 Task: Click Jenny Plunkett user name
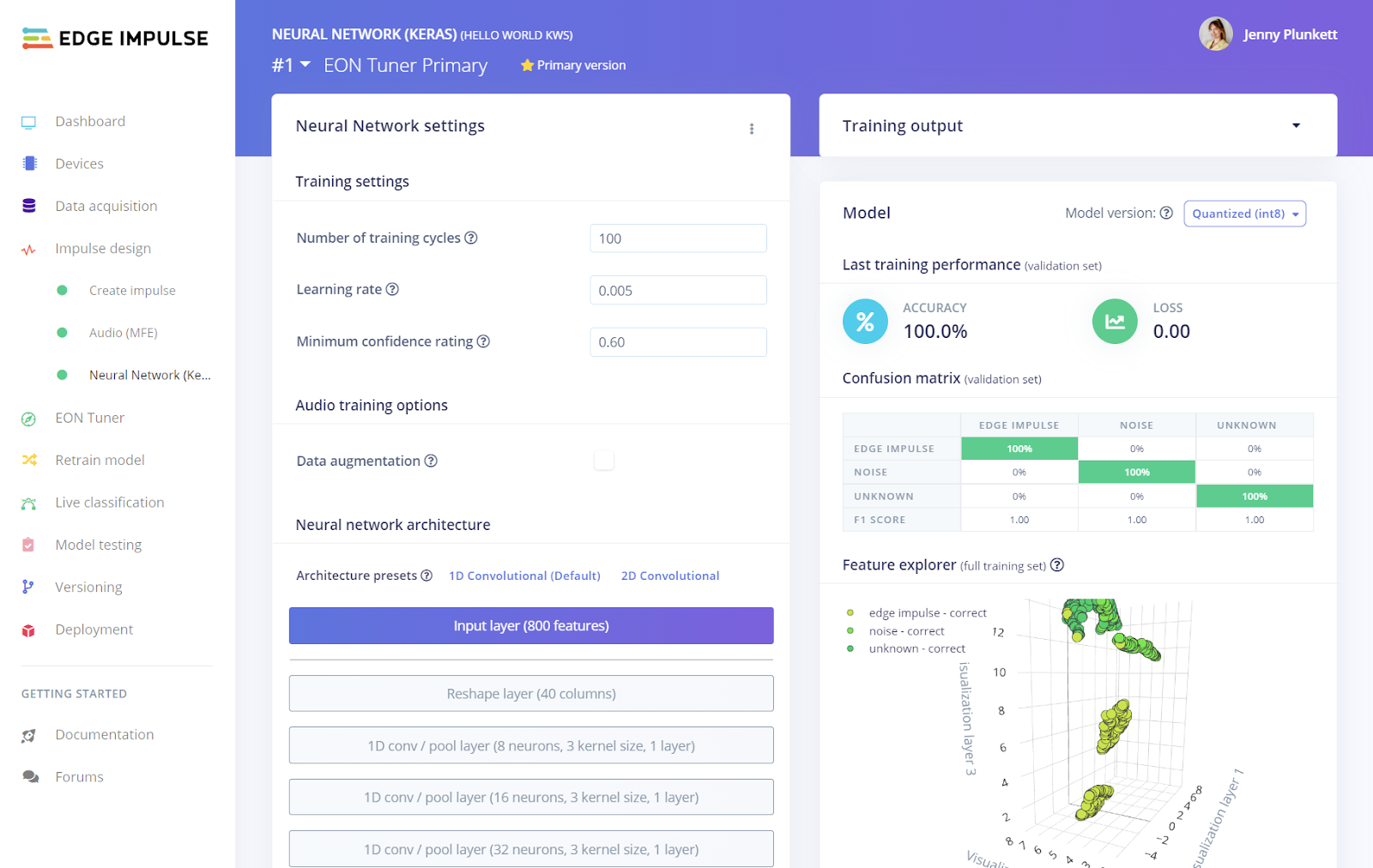click(1291, 34)
